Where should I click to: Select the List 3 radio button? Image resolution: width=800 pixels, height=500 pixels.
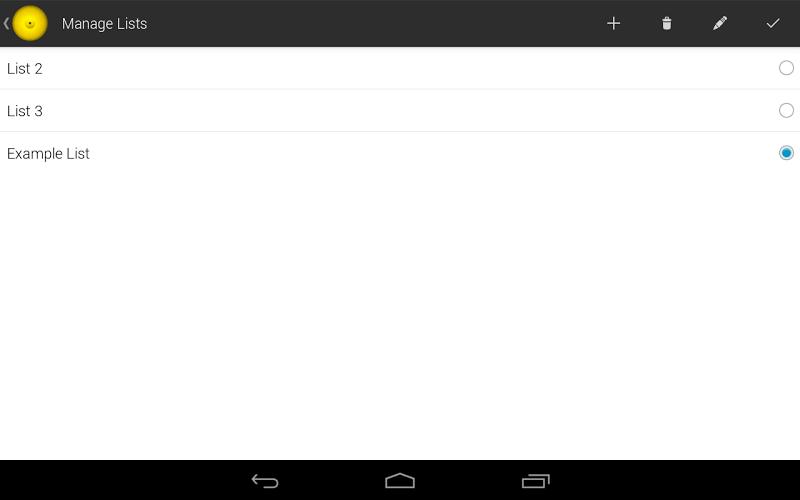click(786, 110)
